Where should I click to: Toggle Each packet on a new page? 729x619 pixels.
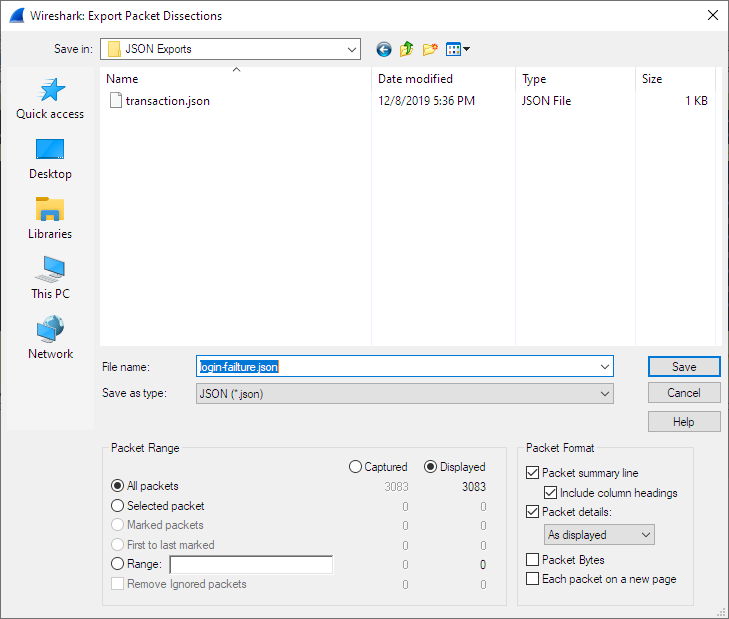533,579
